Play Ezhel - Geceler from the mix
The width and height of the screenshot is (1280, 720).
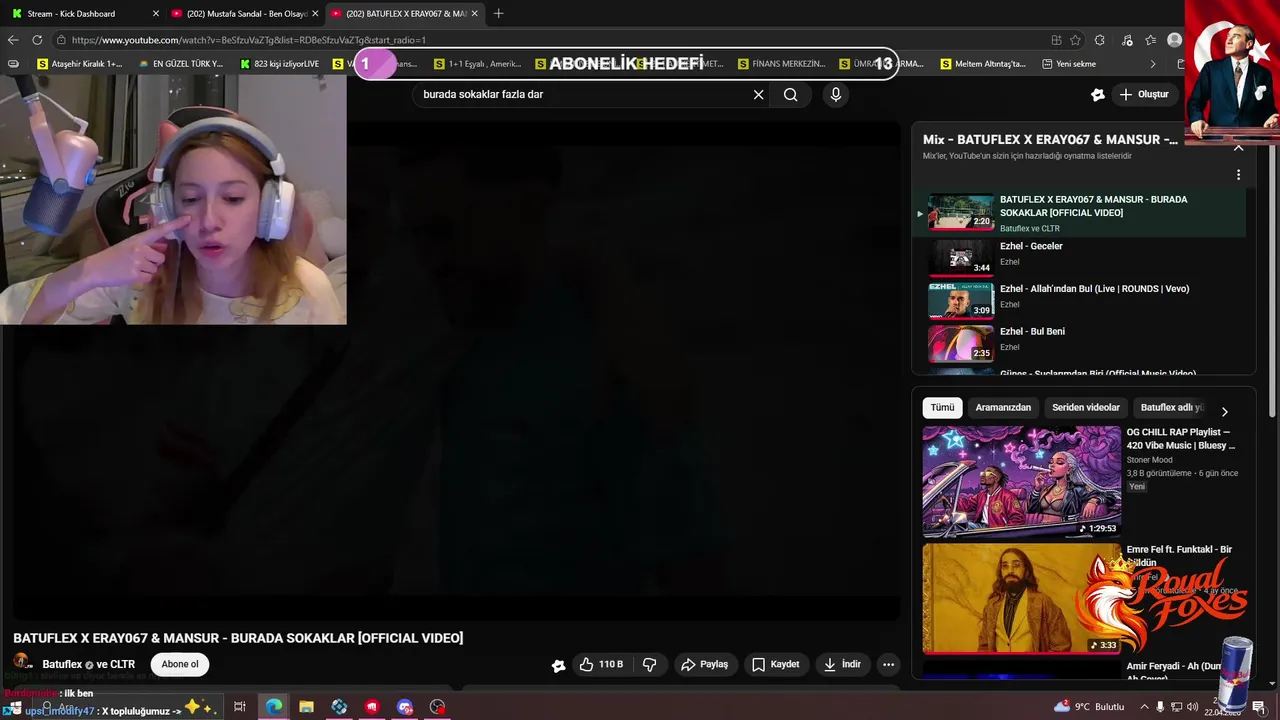point(1080,256)
